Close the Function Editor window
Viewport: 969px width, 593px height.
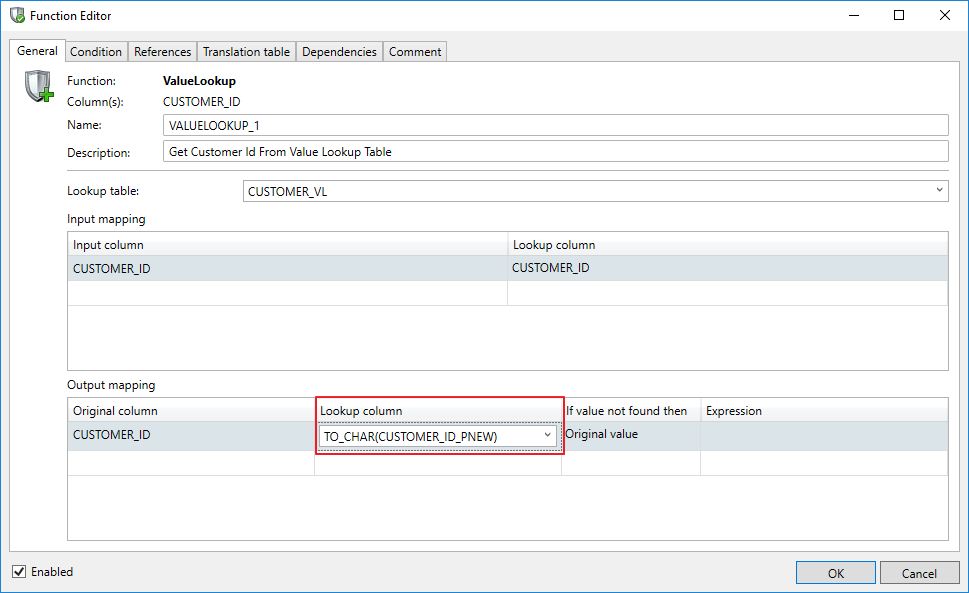click(x=944, y=15)
